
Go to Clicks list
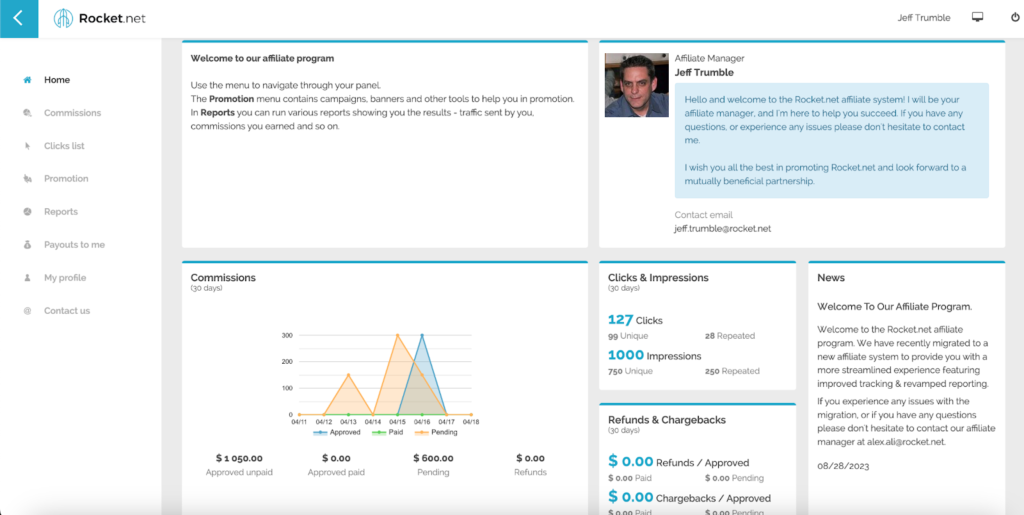click(64, 146)
